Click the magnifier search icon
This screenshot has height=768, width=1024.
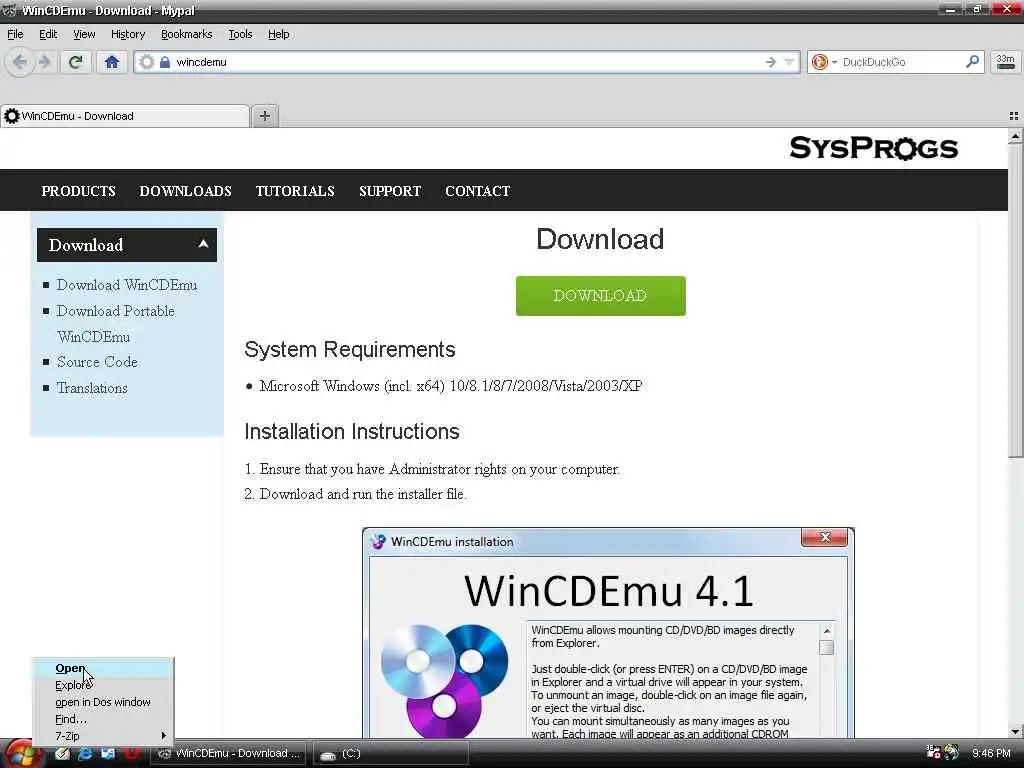point(972,61)
